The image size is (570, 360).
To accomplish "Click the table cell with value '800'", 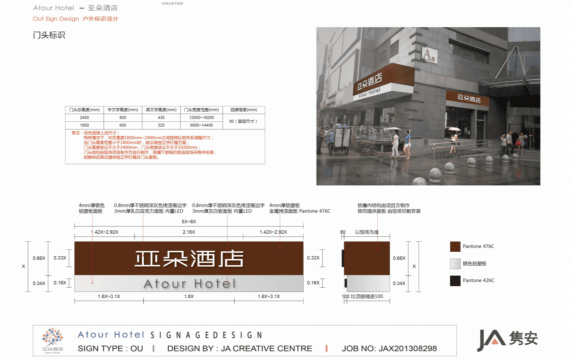I will [x=123, y=117].
